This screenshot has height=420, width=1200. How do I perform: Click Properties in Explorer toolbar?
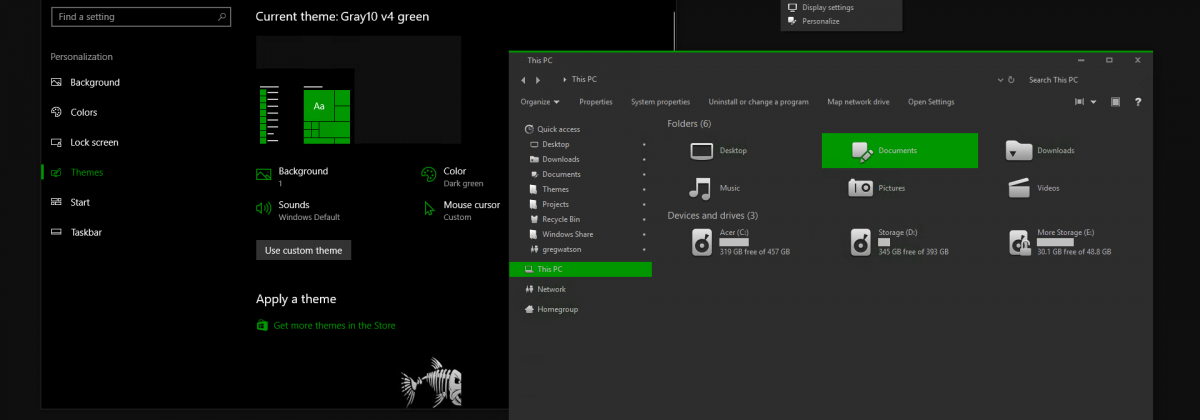point(596,102)
